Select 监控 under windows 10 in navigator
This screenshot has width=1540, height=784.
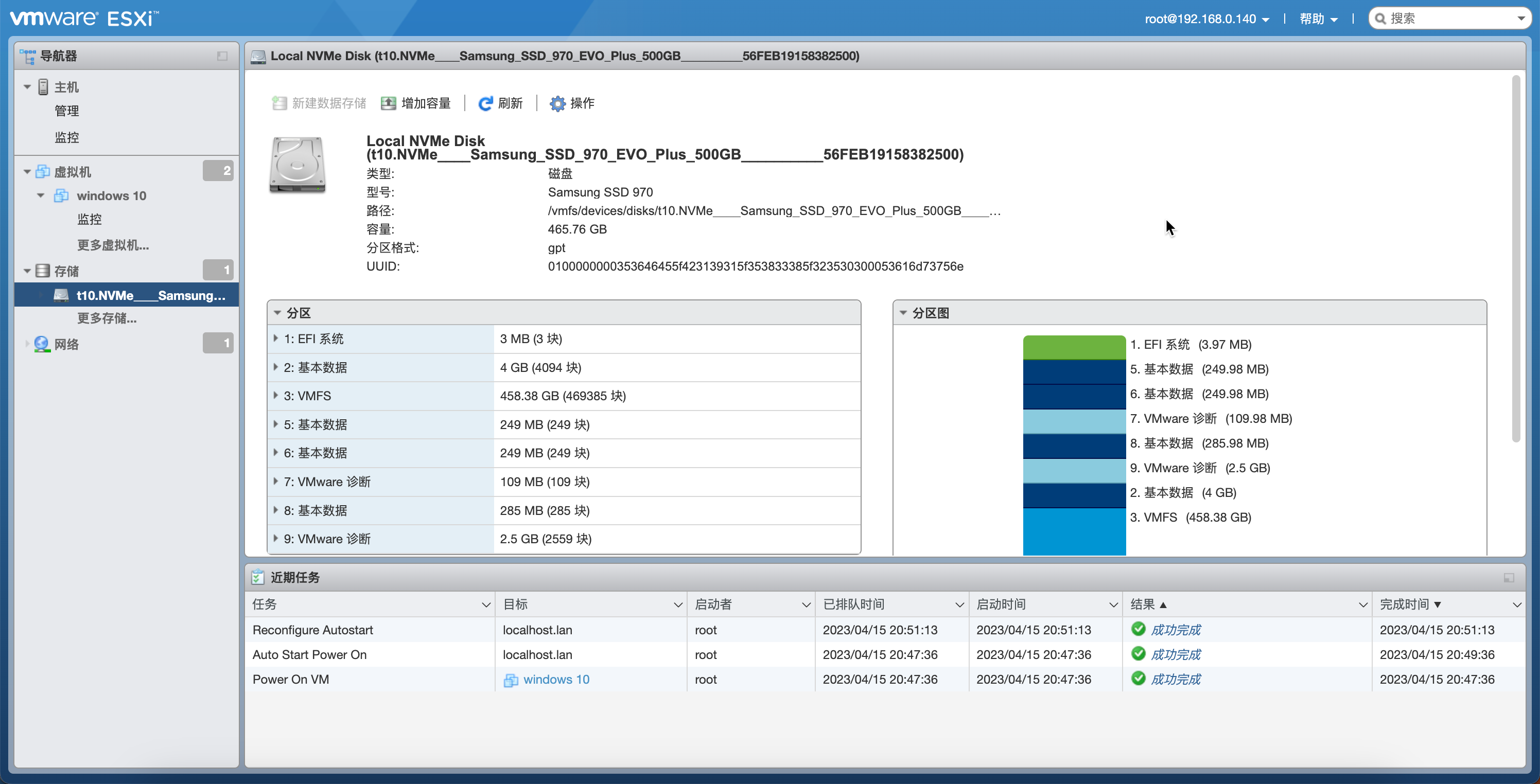[x=89, y=219]
